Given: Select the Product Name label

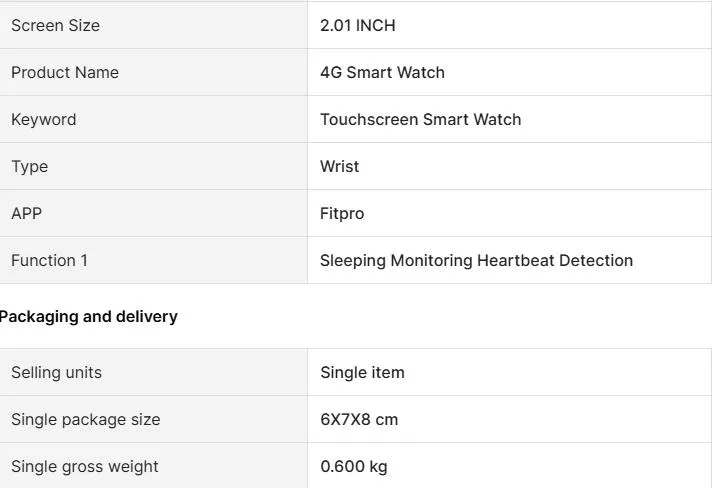Looking at the screenshot, I should (64, 72).
